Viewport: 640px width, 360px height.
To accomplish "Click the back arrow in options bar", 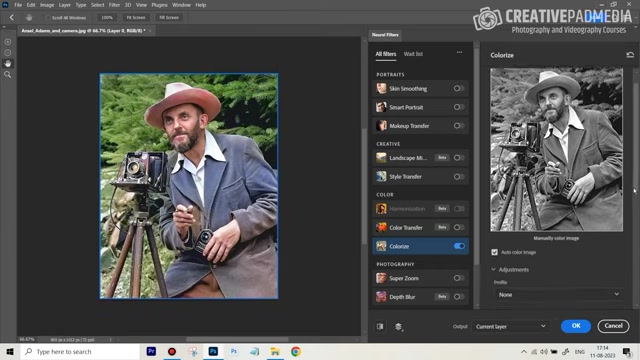I will pos(11,18).
